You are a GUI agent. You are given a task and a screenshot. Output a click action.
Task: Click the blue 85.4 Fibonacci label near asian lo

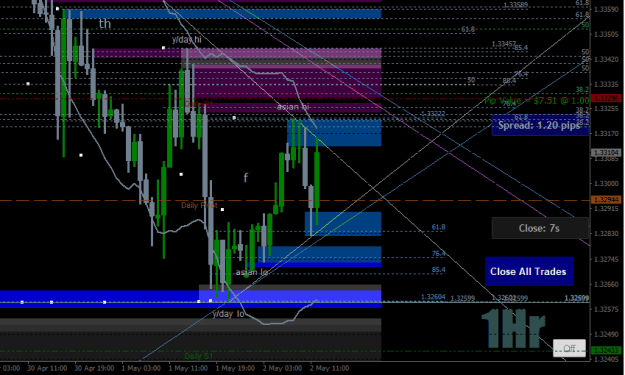[438, 270]
